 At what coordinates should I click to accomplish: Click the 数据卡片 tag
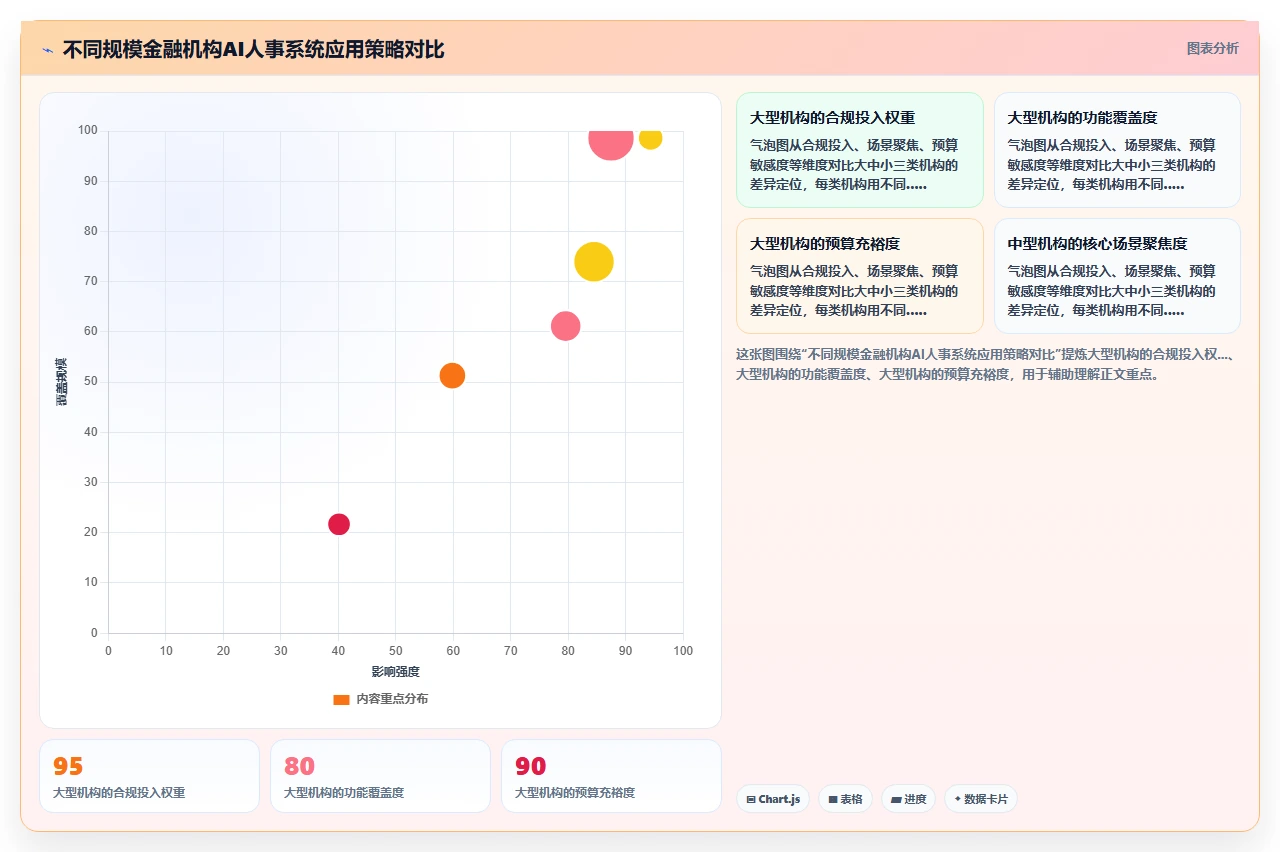[x=981, y=799]
